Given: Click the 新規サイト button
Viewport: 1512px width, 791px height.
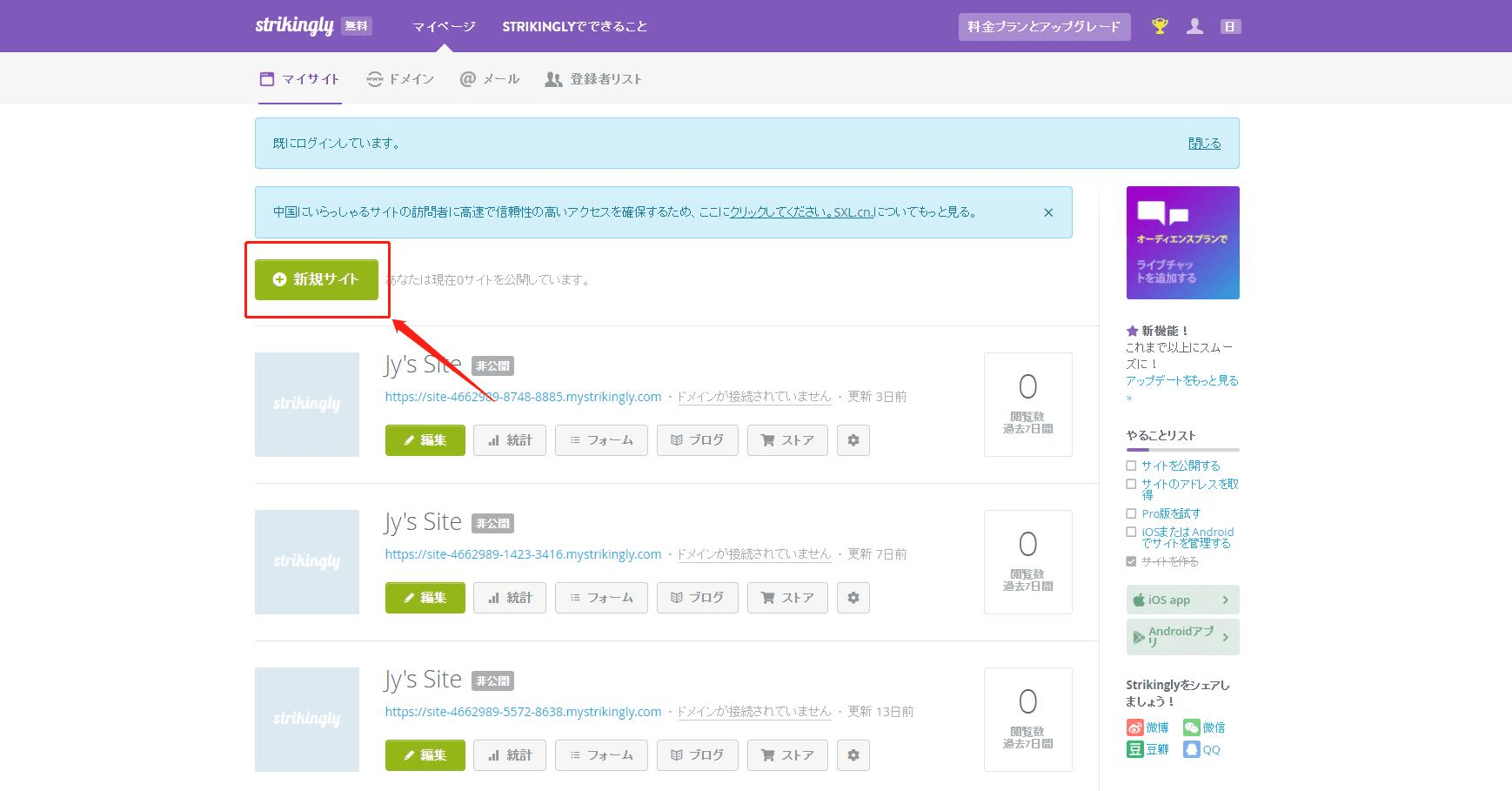Looking at the screenshot, I should tap(317, 279).
